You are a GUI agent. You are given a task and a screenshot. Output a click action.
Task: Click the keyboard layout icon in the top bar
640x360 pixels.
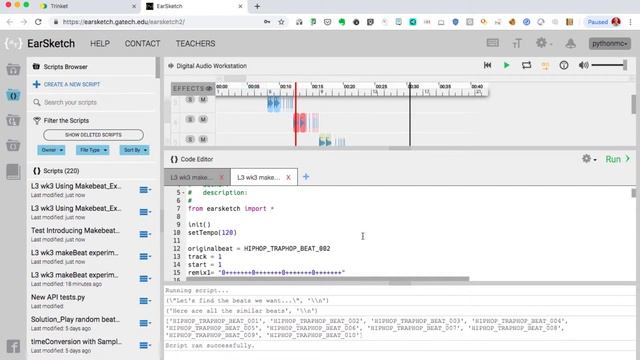click(x=493, y=43)
